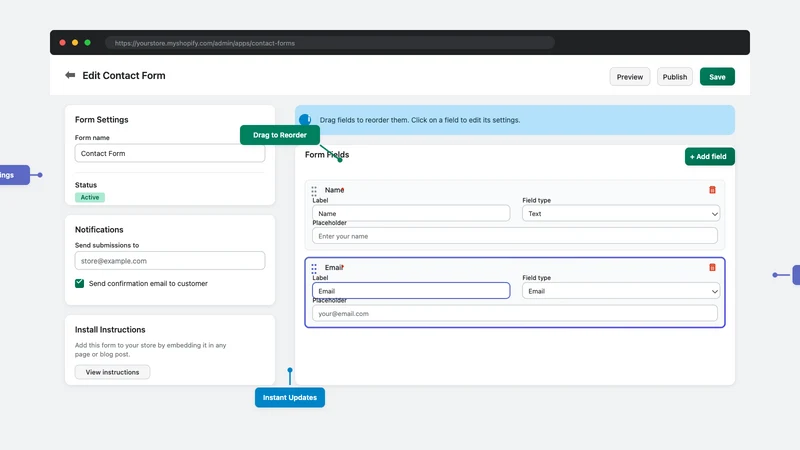Image resolution: width=800 pixels, height=450 pixels.
Task: Click the Publish button
Action: pyautogui.click(x=674, y=77)
